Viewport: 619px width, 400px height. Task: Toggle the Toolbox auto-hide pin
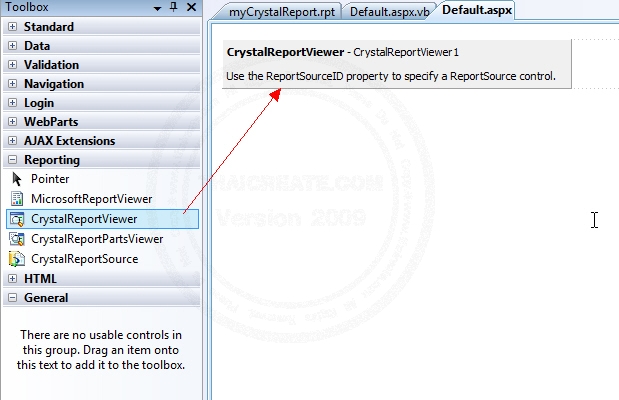coord(174,7)
